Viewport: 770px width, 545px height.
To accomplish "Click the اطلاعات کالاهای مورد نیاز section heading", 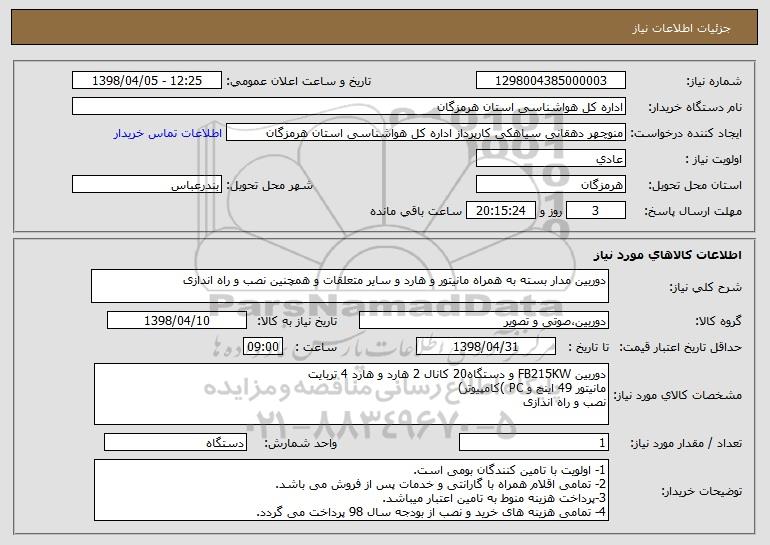I will coord(667,255).
